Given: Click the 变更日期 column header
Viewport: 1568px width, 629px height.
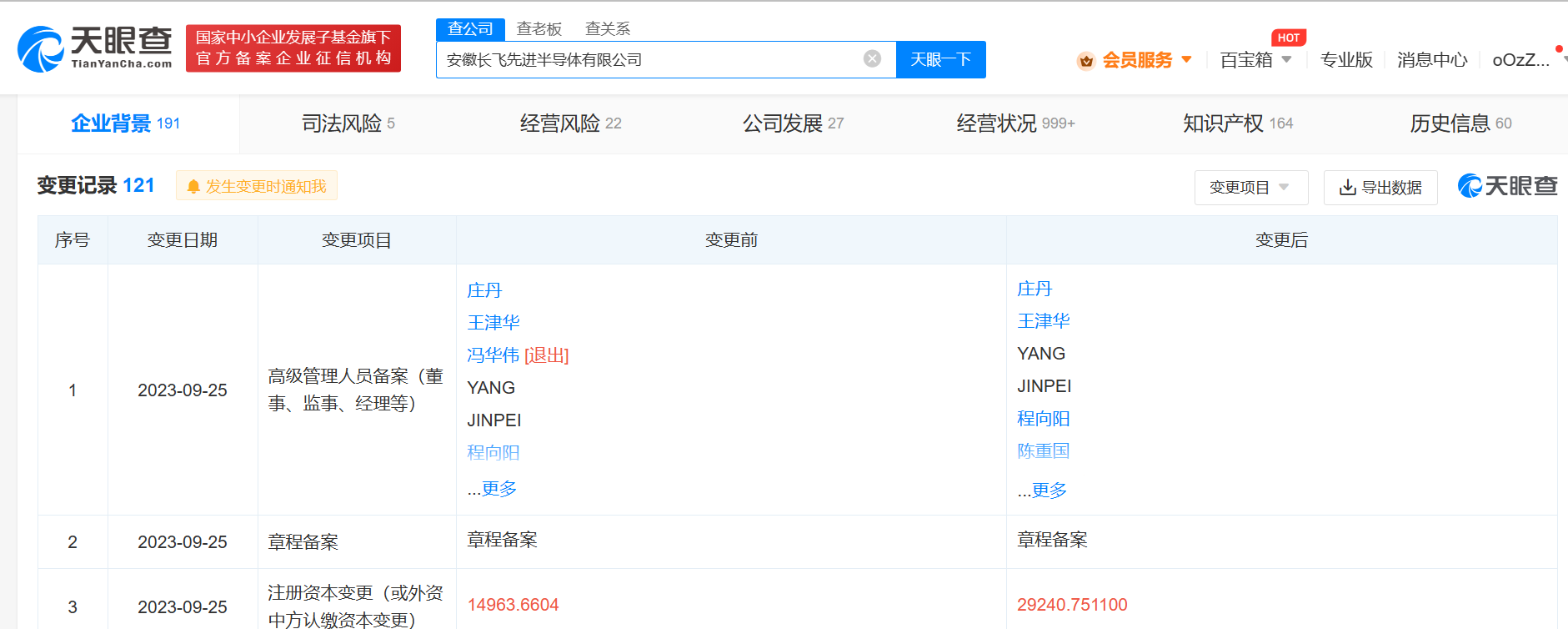Looking at the screenshot, I should (x=183, y=240).
